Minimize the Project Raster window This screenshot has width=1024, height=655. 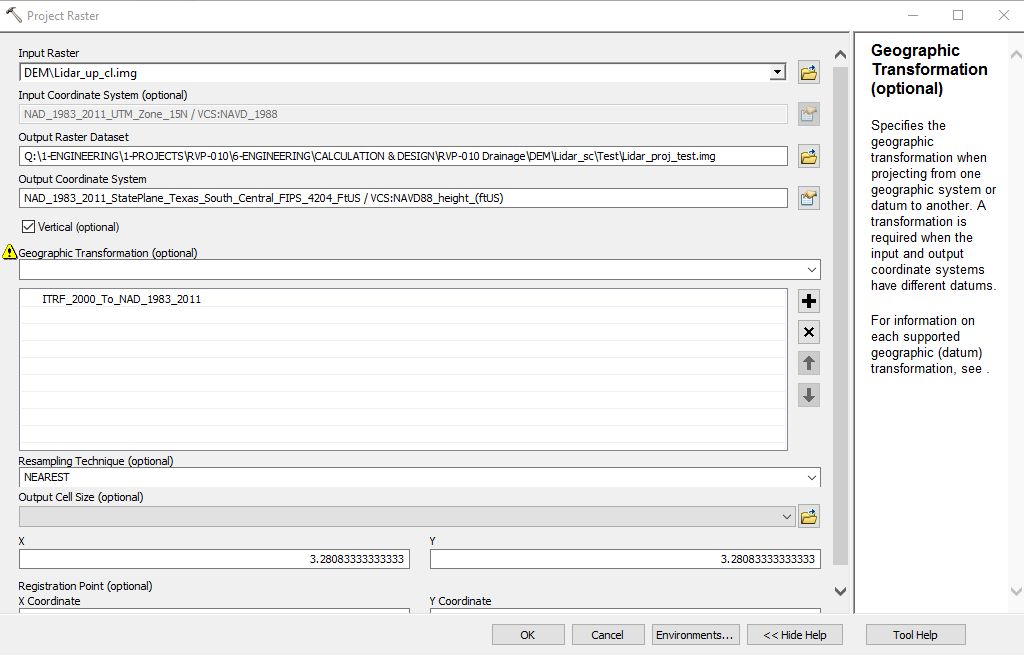coord(913,15)
